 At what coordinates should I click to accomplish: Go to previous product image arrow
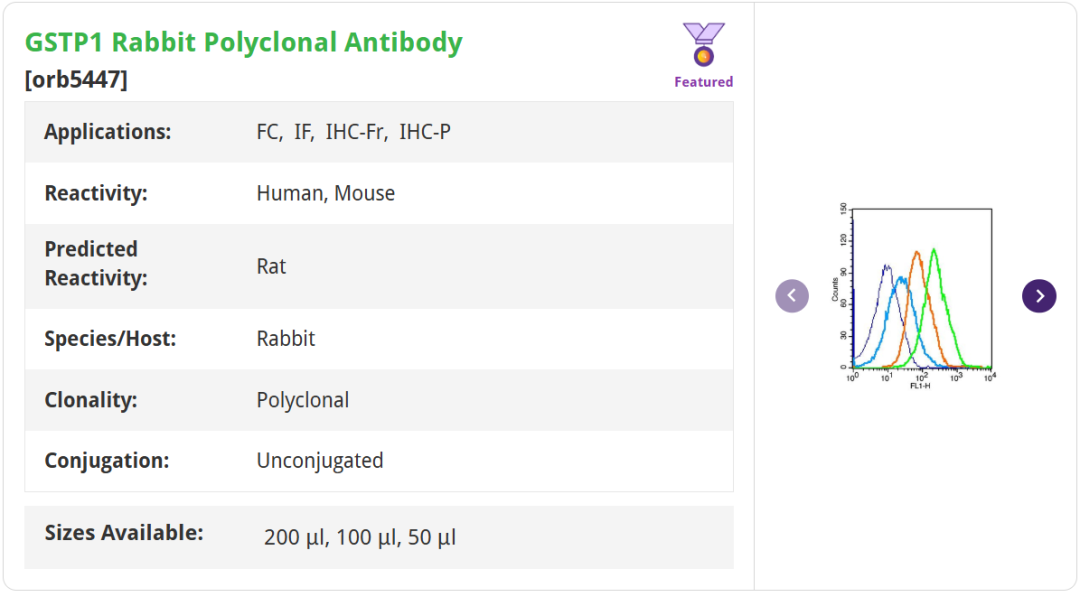(792, 296)
